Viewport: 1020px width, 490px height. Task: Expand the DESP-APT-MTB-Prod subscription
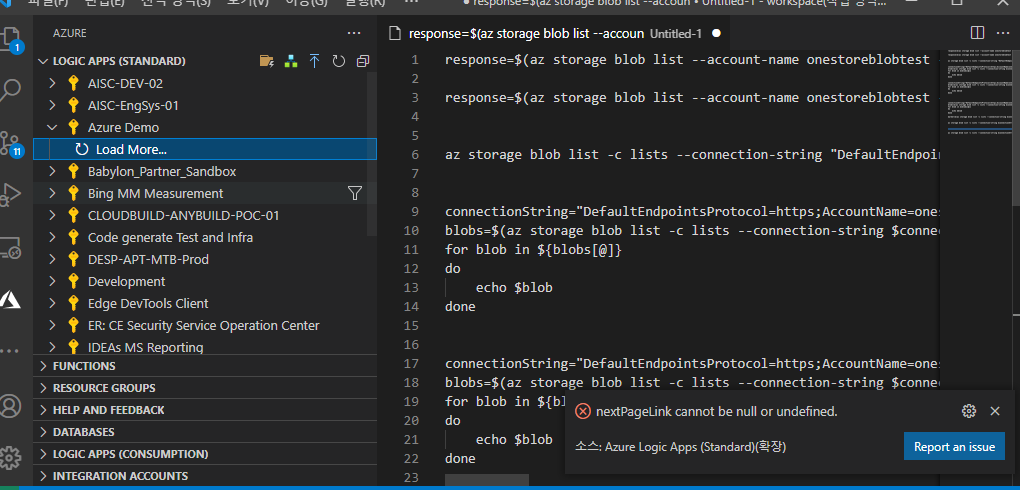point(53,260)
